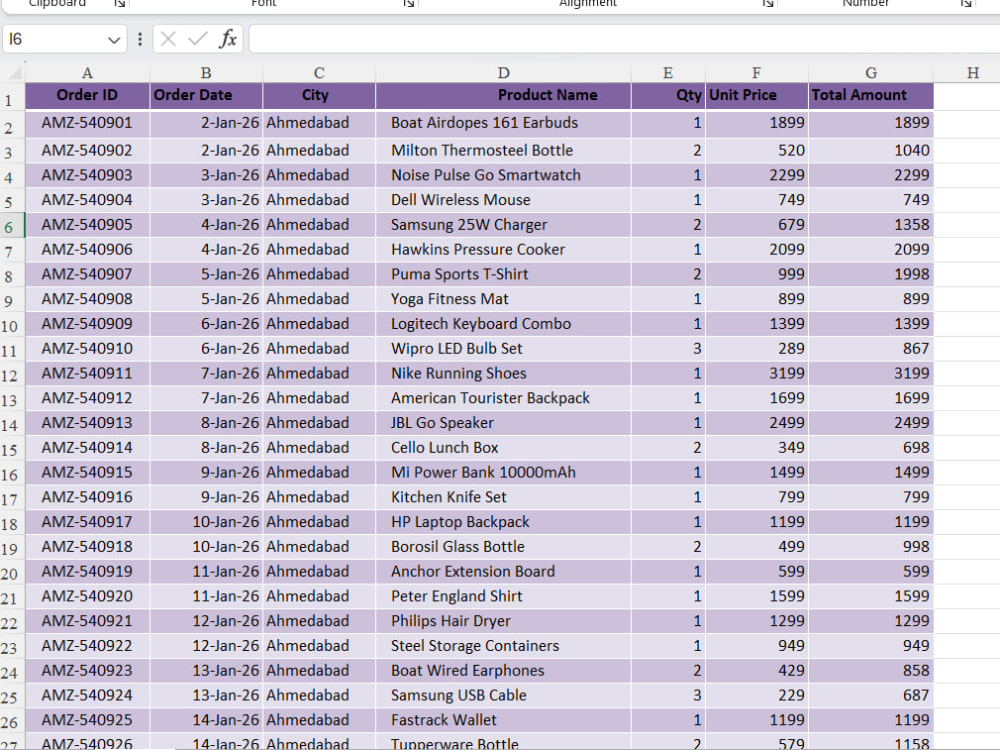1000x750 pixels.
Task: Click JBL Go Speaker cell
Action: coord(503,423)
